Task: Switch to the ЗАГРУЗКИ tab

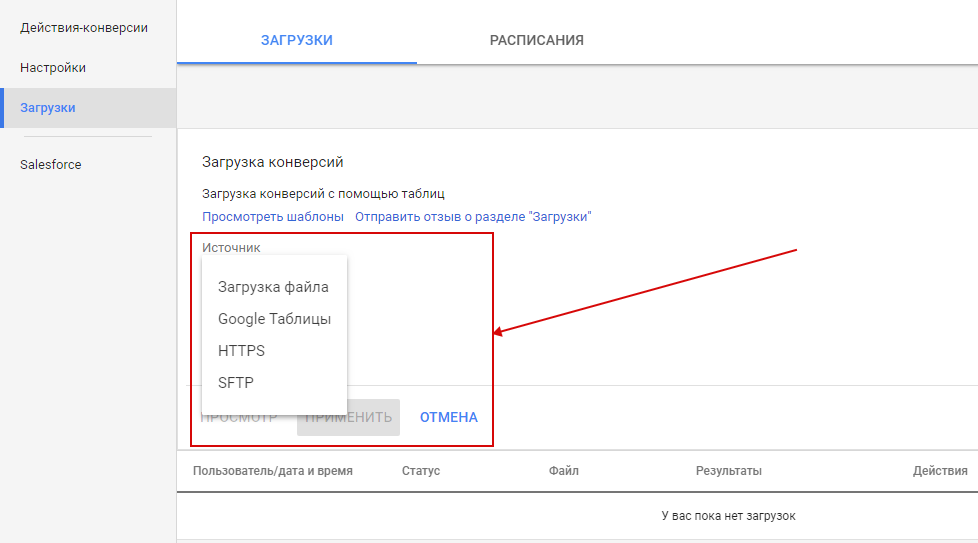Action: (297, 41)
